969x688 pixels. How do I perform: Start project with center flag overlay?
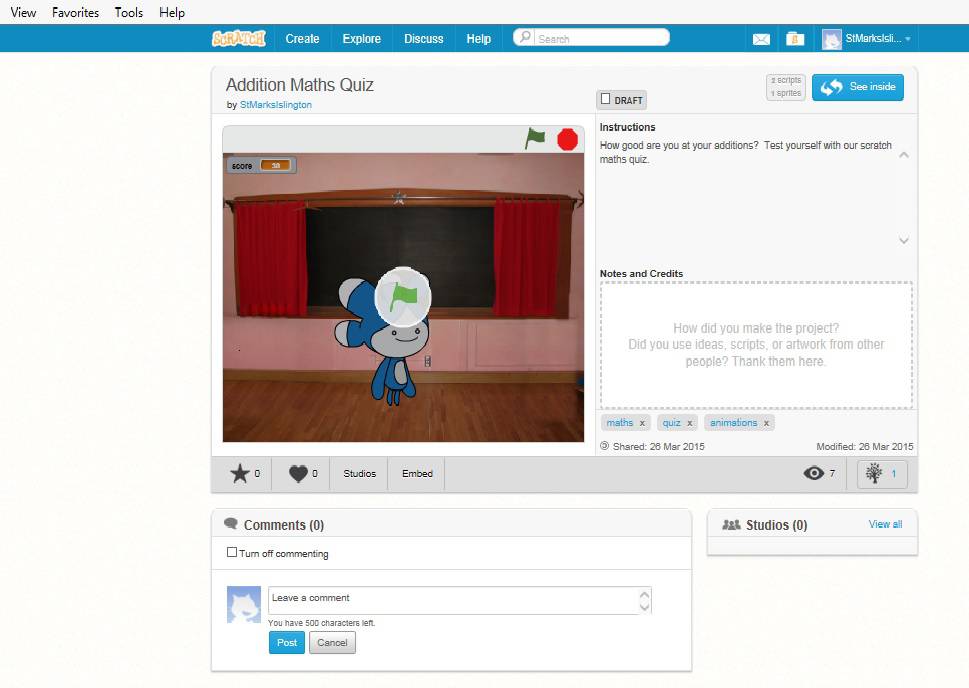403,295
